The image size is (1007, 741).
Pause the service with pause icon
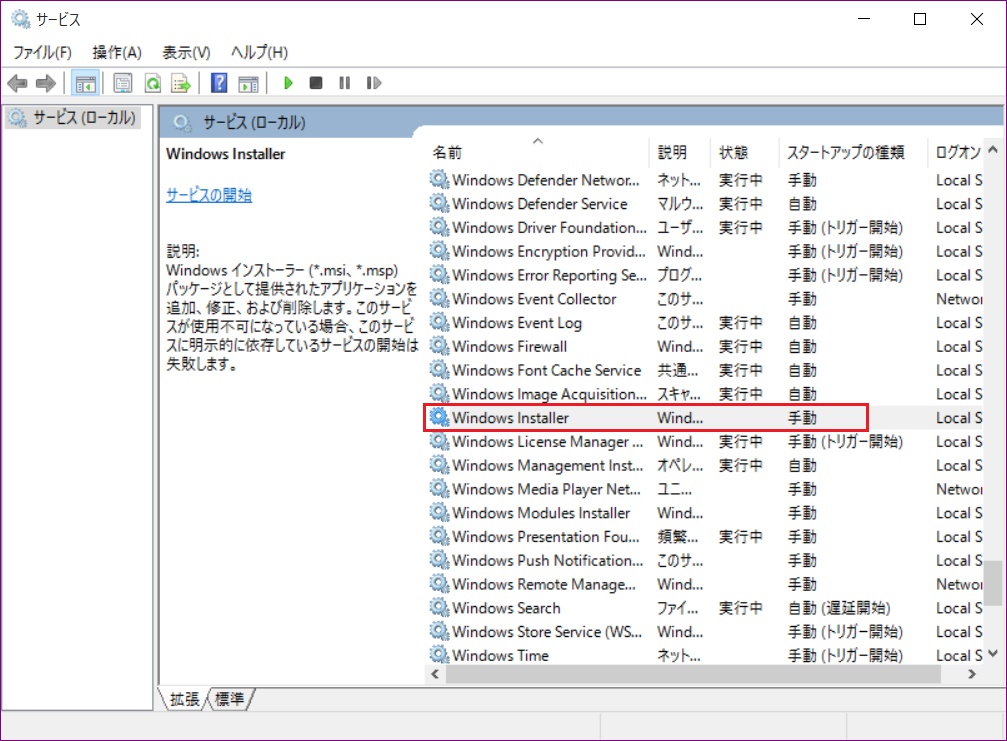point(345,83)
